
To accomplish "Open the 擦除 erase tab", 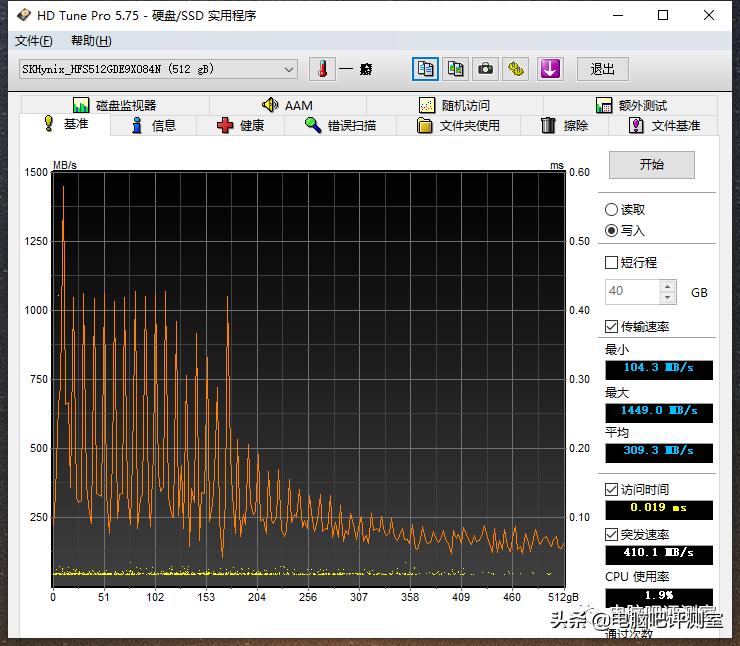I will point(564,126).
